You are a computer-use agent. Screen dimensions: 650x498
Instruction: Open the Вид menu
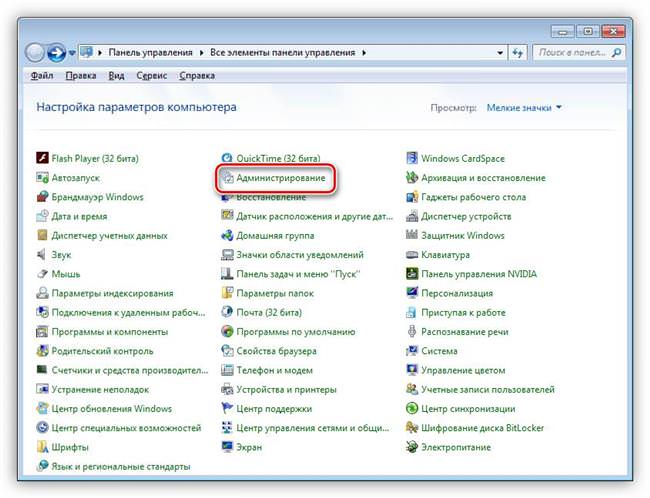point(116,75)
